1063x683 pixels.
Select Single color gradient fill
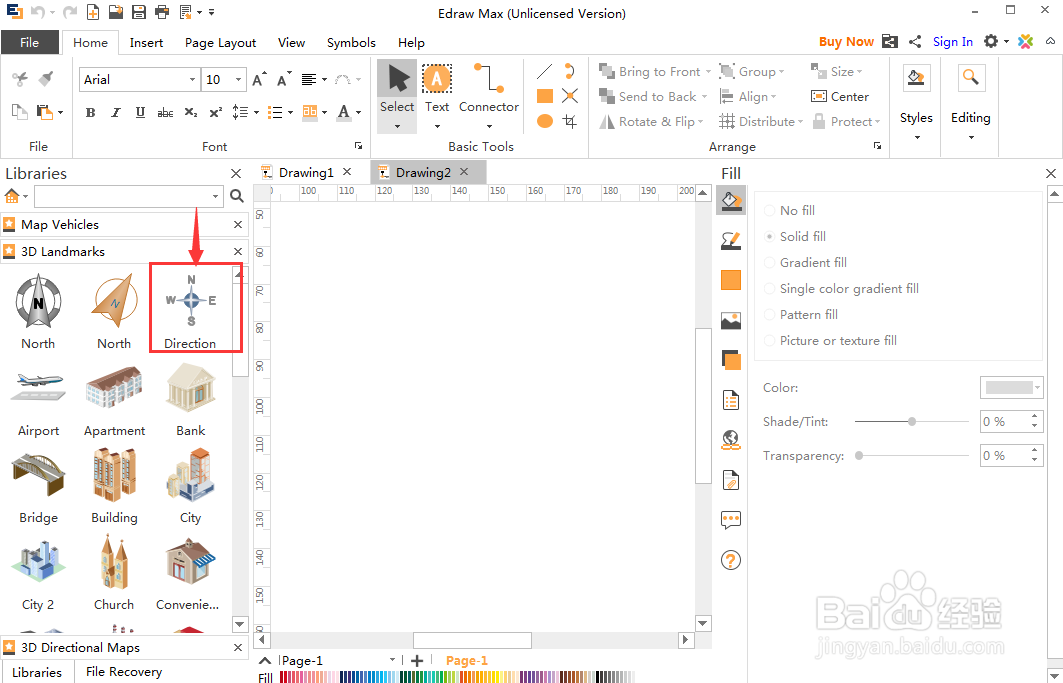(841, 288)
